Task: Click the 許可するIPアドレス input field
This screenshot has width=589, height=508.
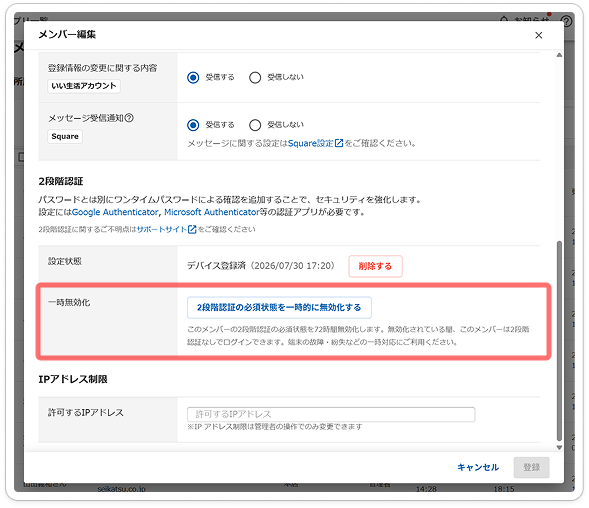Action: 331,414
